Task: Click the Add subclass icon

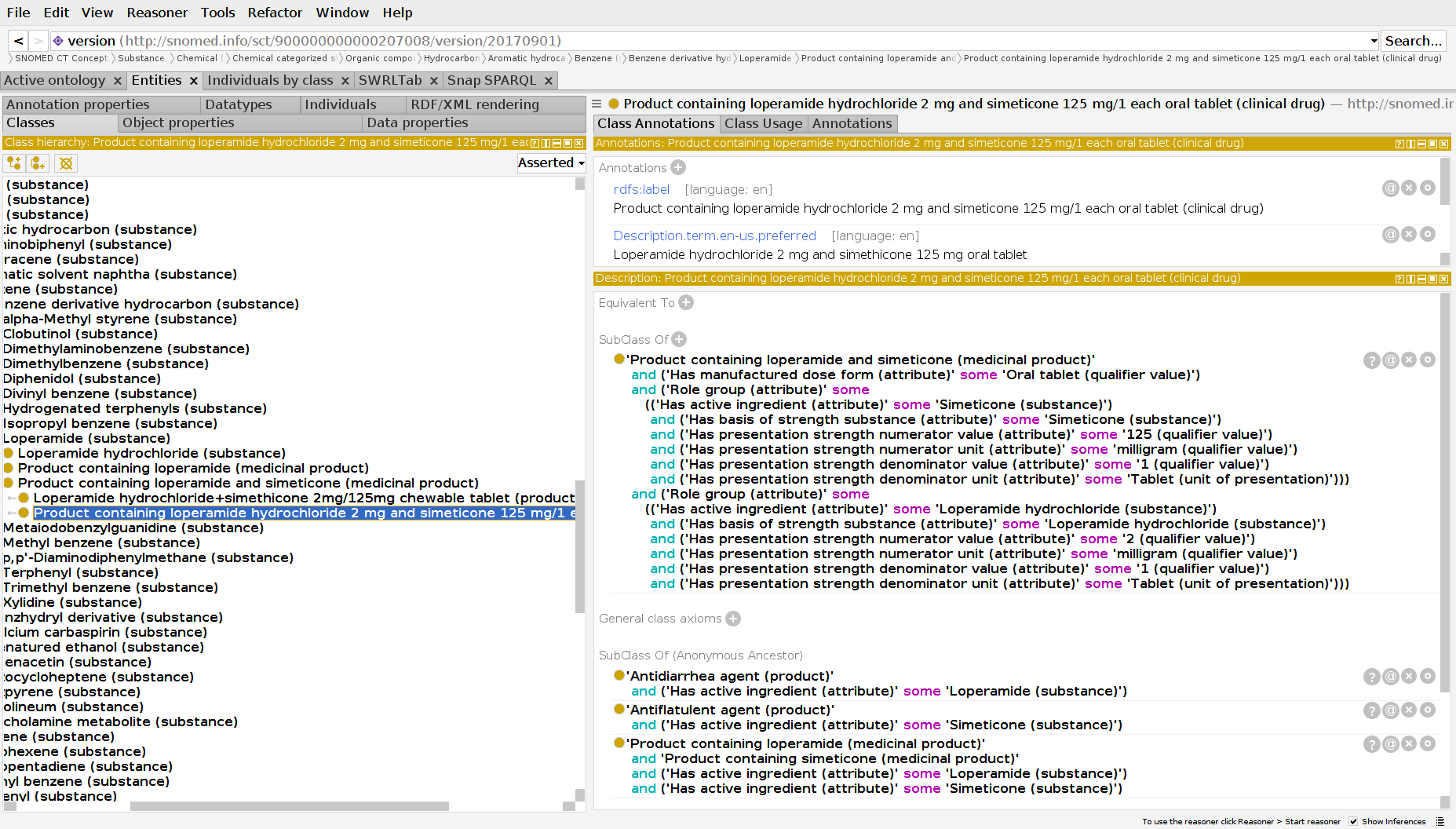Action: (x=13, y=163)
